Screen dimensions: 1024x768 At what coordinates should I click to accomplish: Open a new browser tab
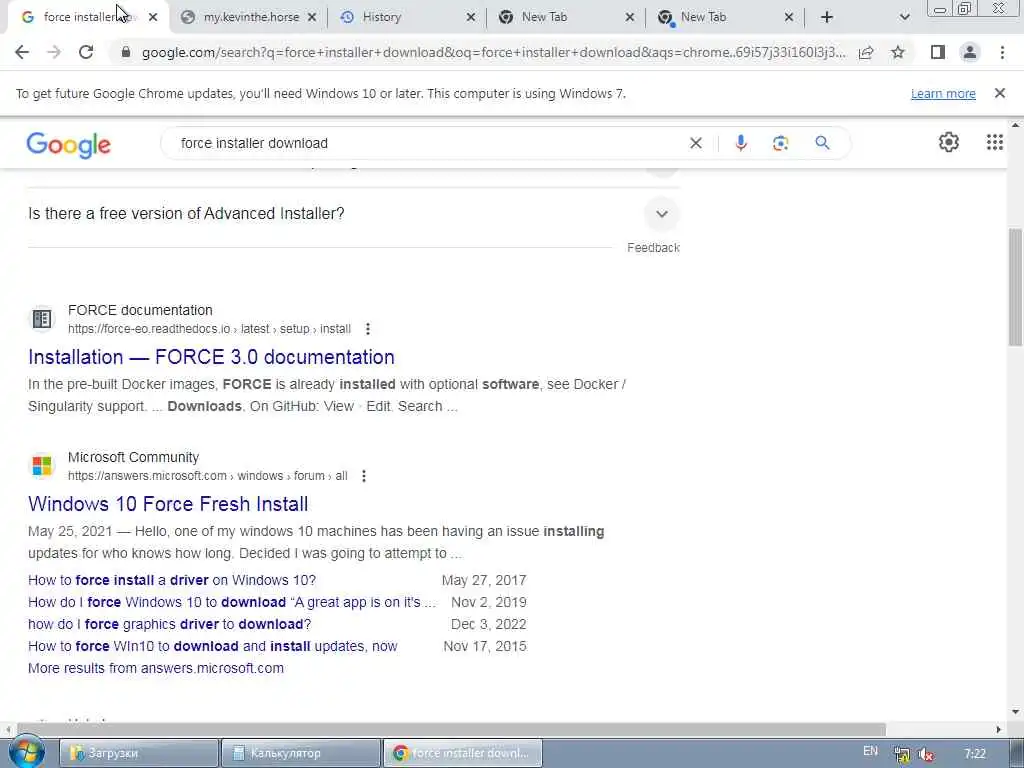point(827,17)
